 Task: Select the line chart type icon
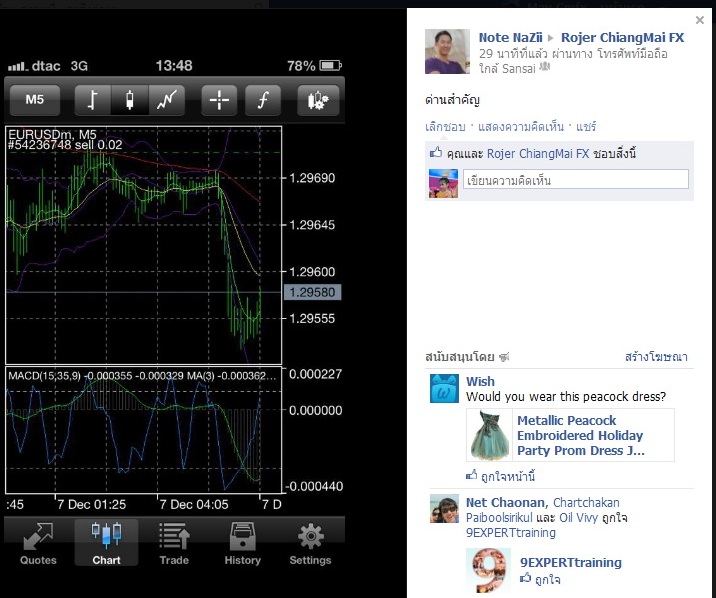coord(167,100)
